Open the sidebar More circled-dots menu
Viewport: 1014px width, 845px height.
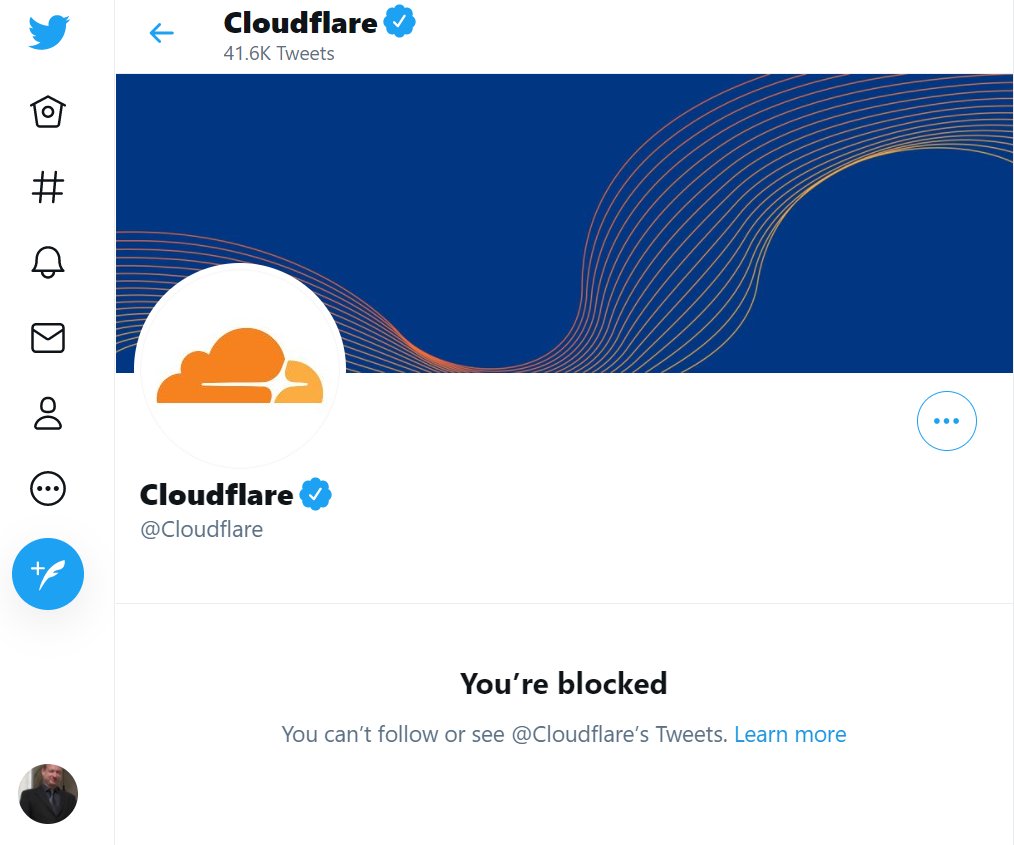coord(48,488)
